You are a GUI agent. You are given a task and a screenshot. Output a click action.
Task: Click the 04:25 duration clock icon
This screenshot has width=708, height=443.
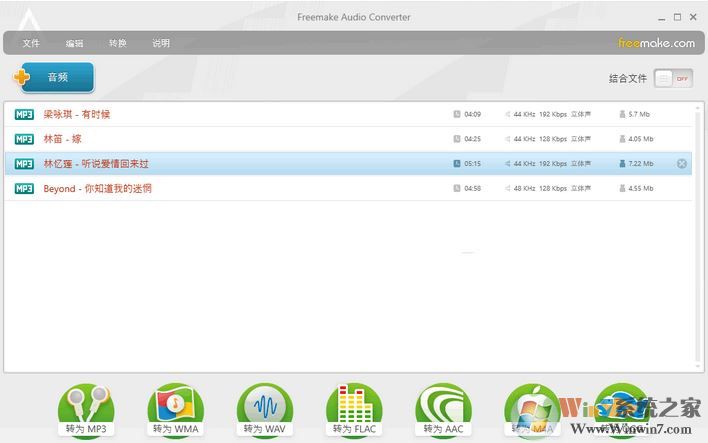[457, 139]
